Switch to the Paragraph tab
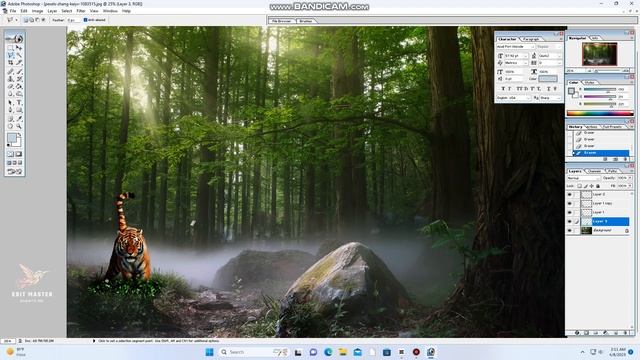The image size is (640, 360). [531, 39]
